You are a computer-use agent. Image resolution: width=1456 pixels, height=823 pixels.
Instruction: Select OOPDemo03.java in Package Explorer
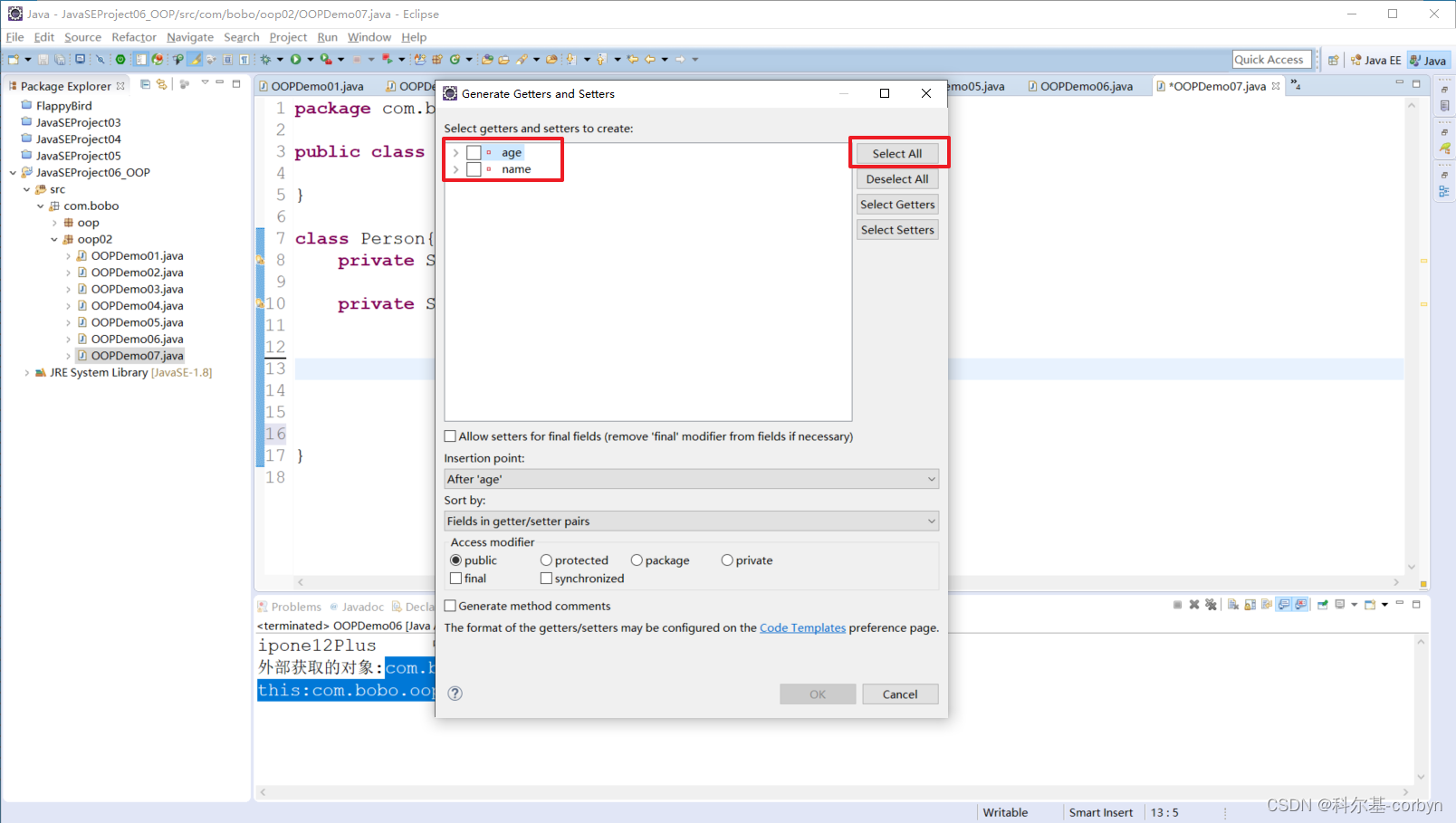pos(137,289)
